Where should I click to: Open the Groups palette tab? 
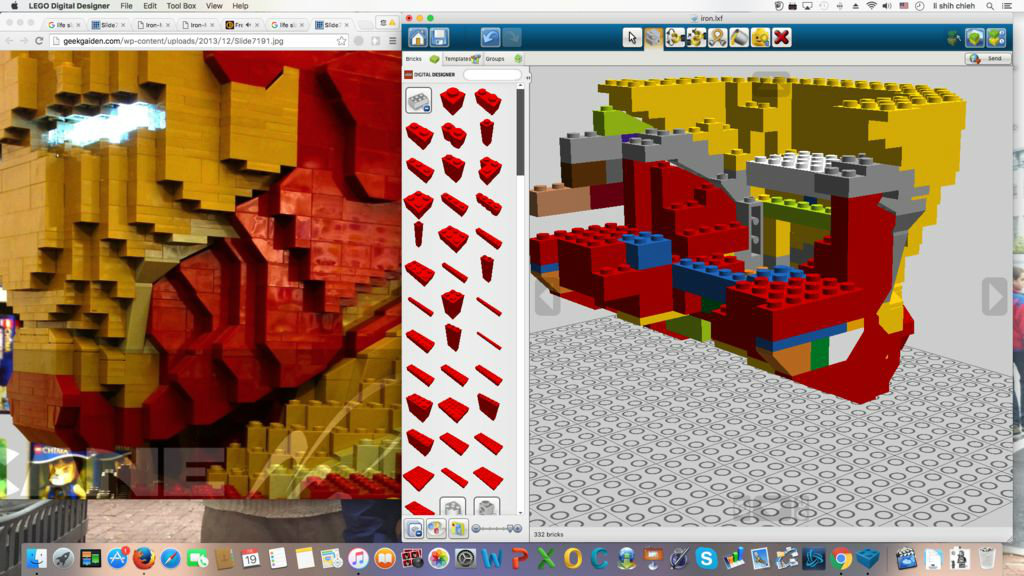coord(504,59)
